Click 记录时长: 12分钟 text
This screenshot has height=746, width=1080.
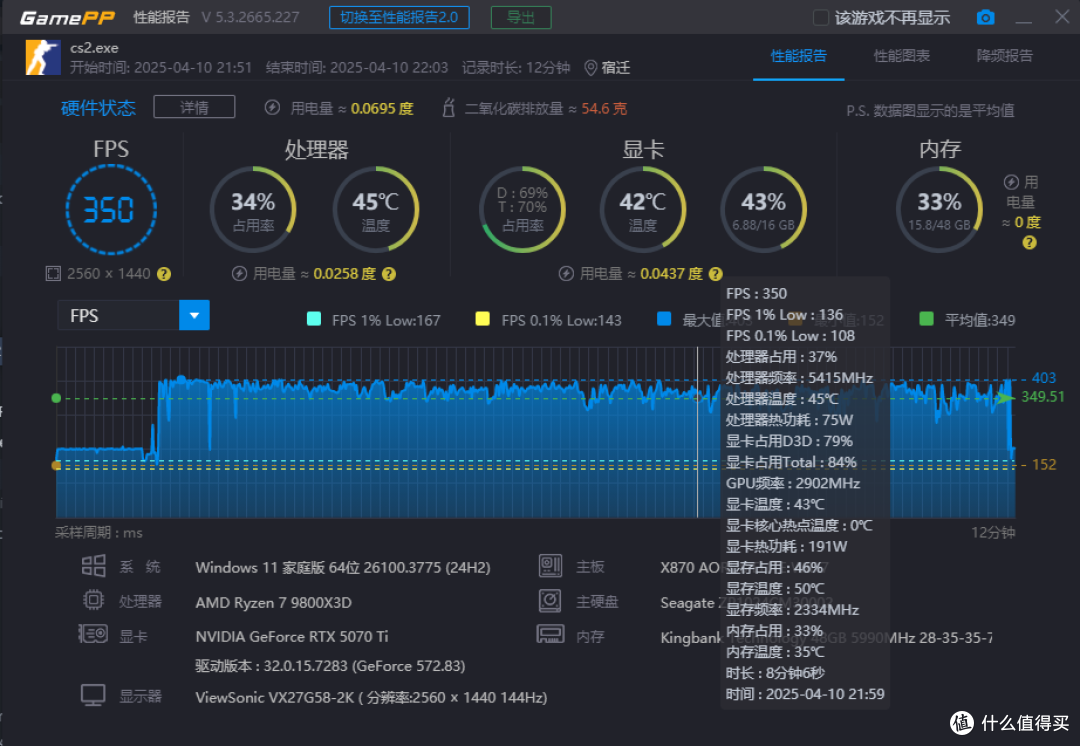[x=516, y=68]
